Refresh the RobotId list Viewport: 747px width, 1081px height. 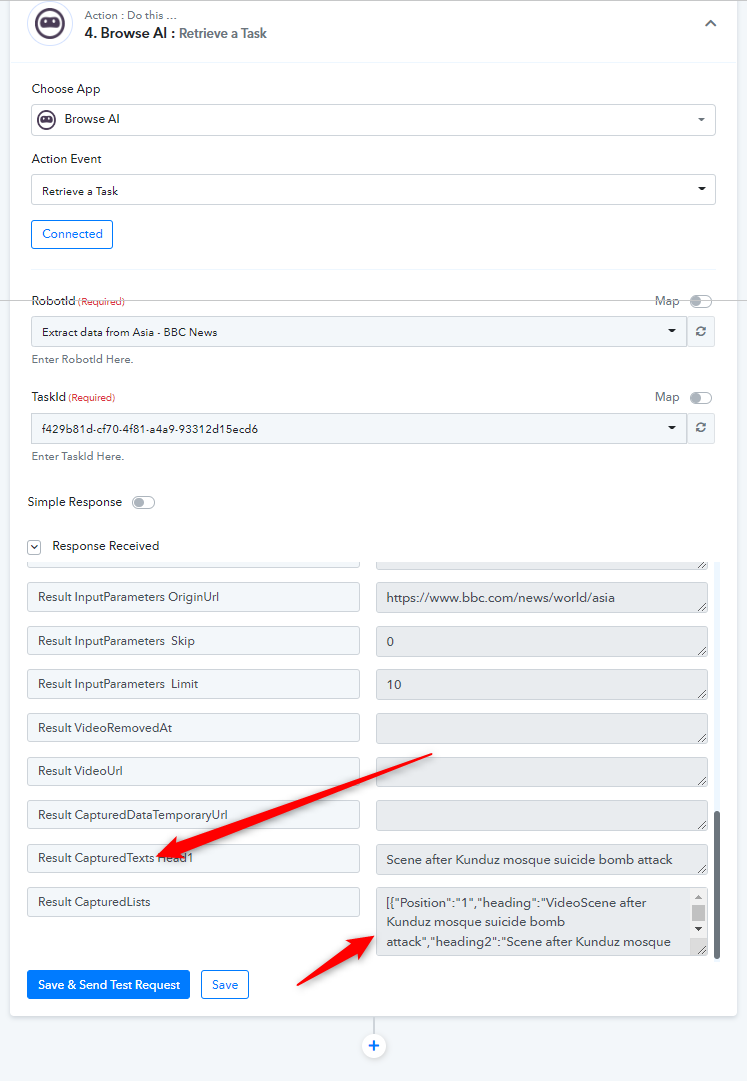point(701,332)
